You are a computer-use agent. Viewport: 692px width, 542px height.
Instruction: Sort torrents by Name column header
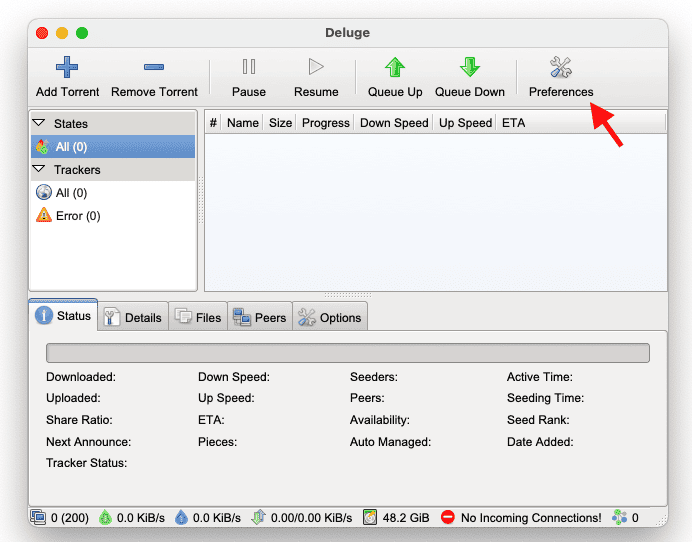(242, 123)
